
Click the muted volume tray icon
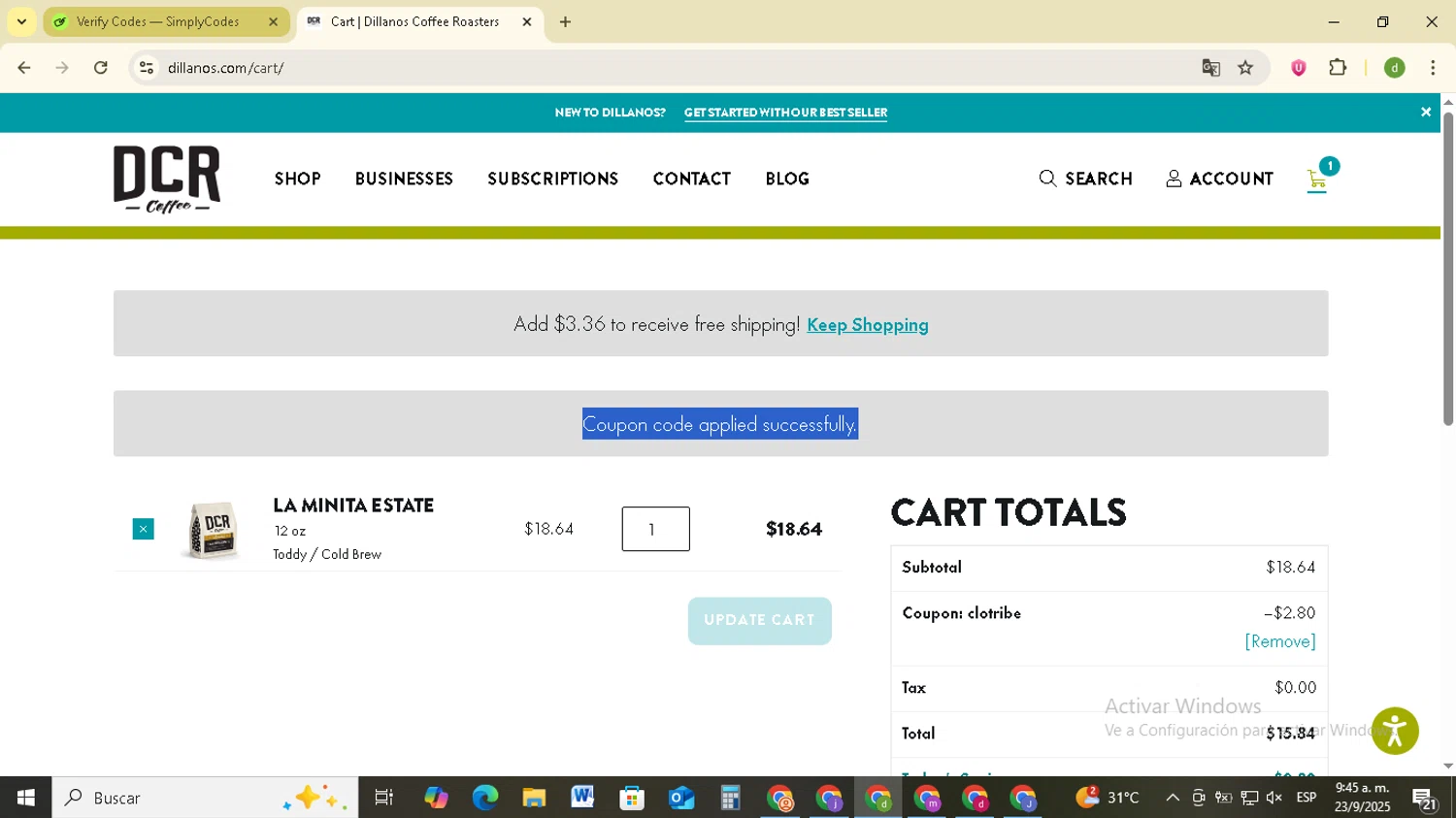1274,798
